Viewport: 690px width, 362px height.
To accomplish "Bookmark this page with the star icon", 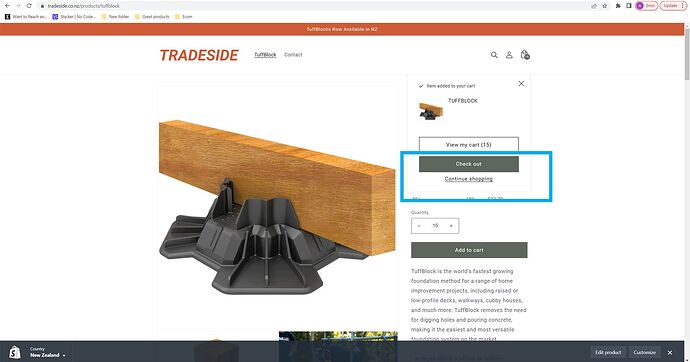I will (x=605, y=6).
